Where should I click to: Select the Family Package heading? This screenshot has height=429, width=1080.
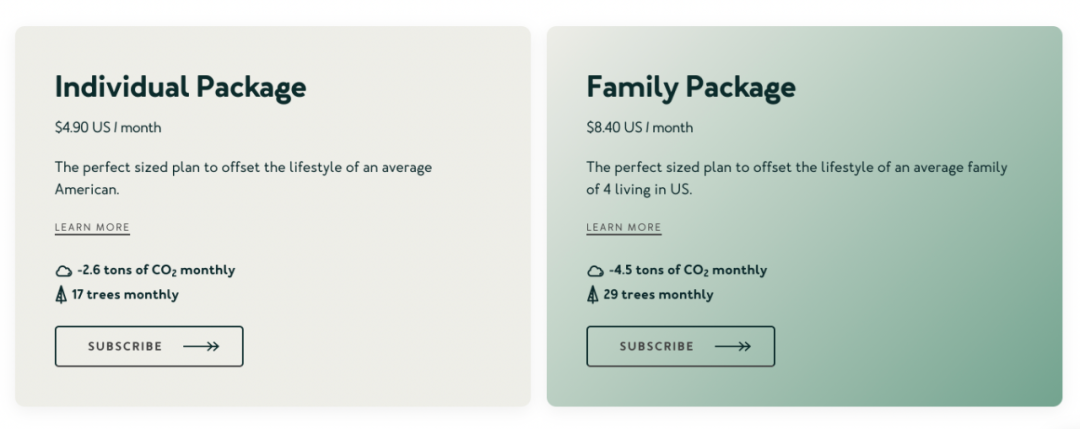[691, 87]
